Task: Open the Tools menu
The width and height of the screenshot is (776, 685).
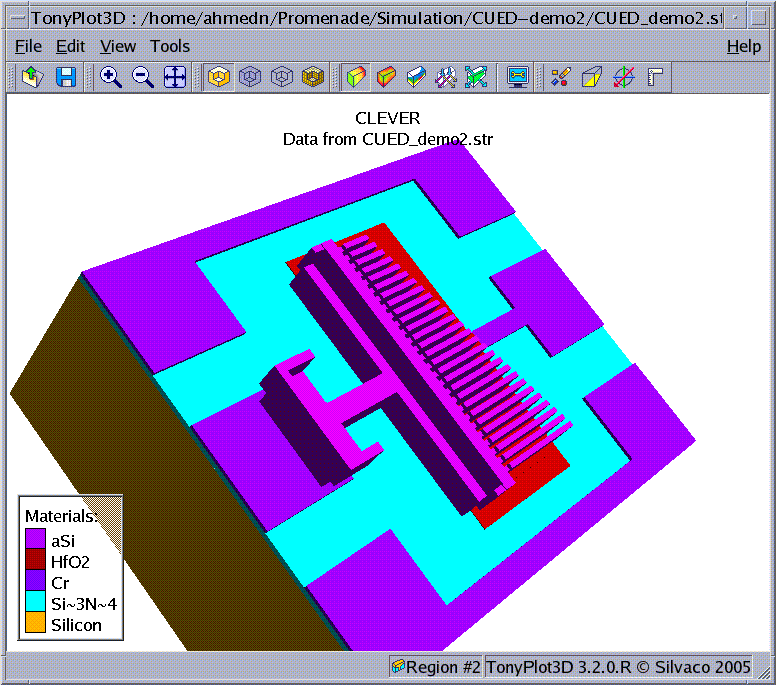Action: (170, 47)
